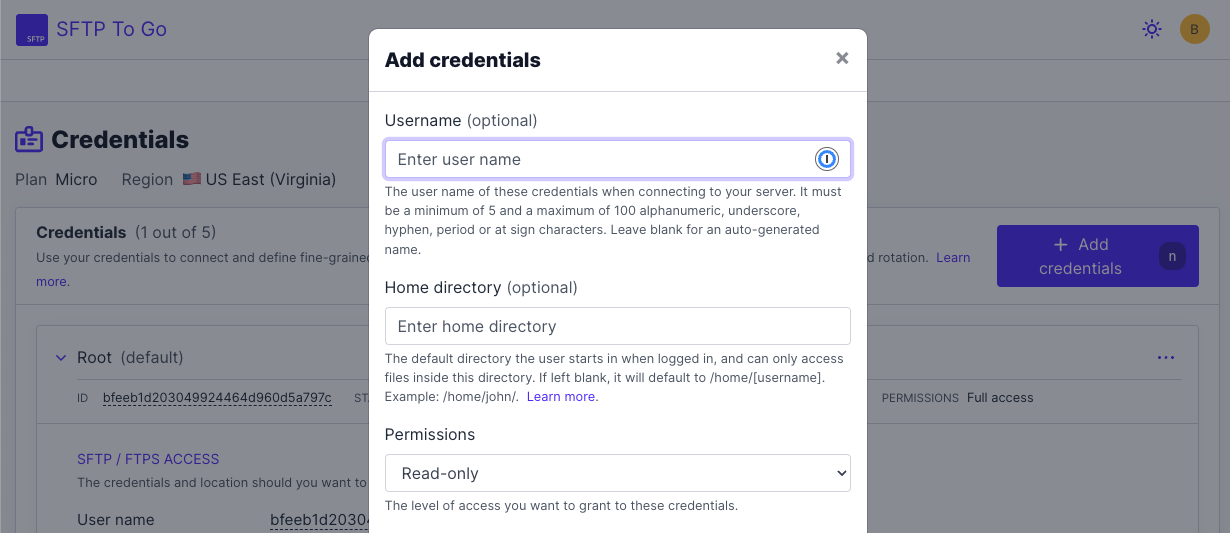Close the Add credentials dialog
This screenshot has height=533, width=1230.
[x=842, y=58]
